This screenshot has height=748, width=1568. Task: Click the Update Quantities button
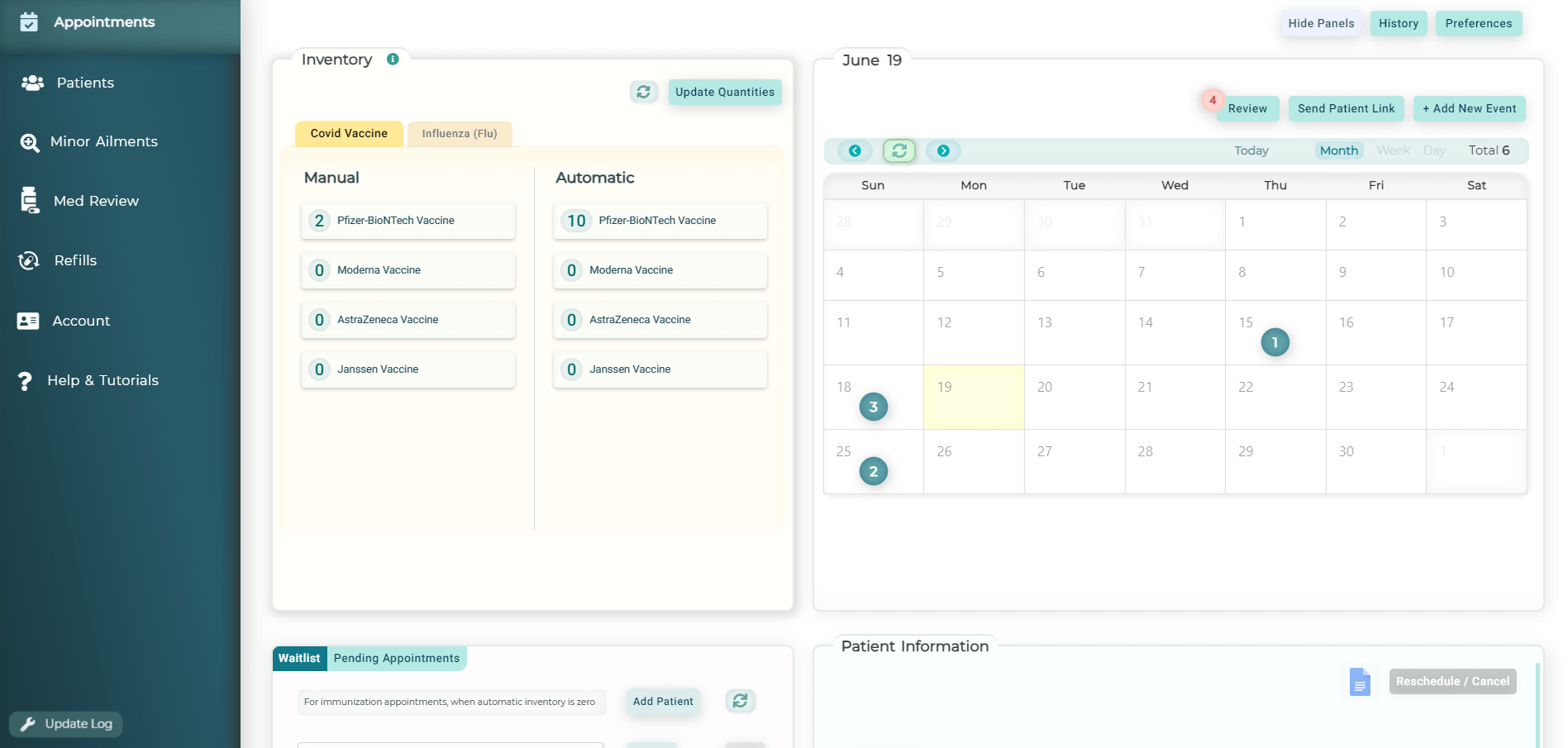pos(724,92)
